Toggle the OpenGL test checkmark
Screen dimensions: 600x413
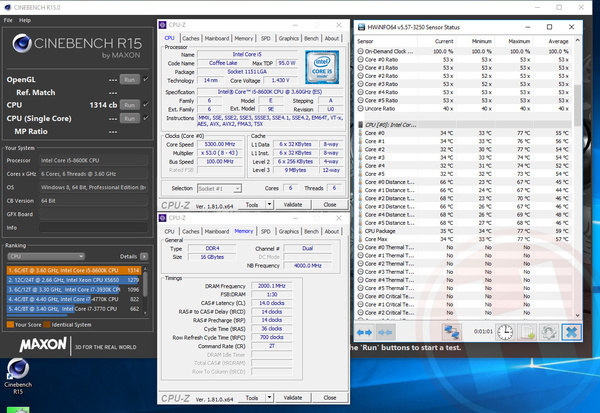tap(145, 79)
